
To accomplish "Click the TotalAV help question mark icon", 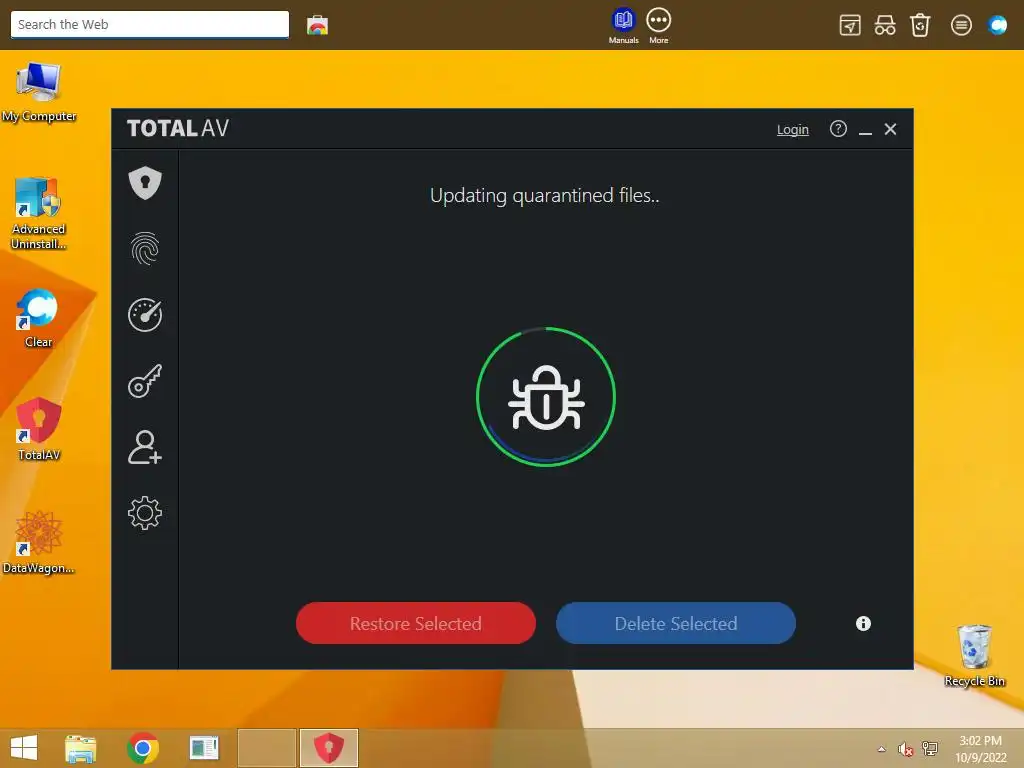I will 838,129.
